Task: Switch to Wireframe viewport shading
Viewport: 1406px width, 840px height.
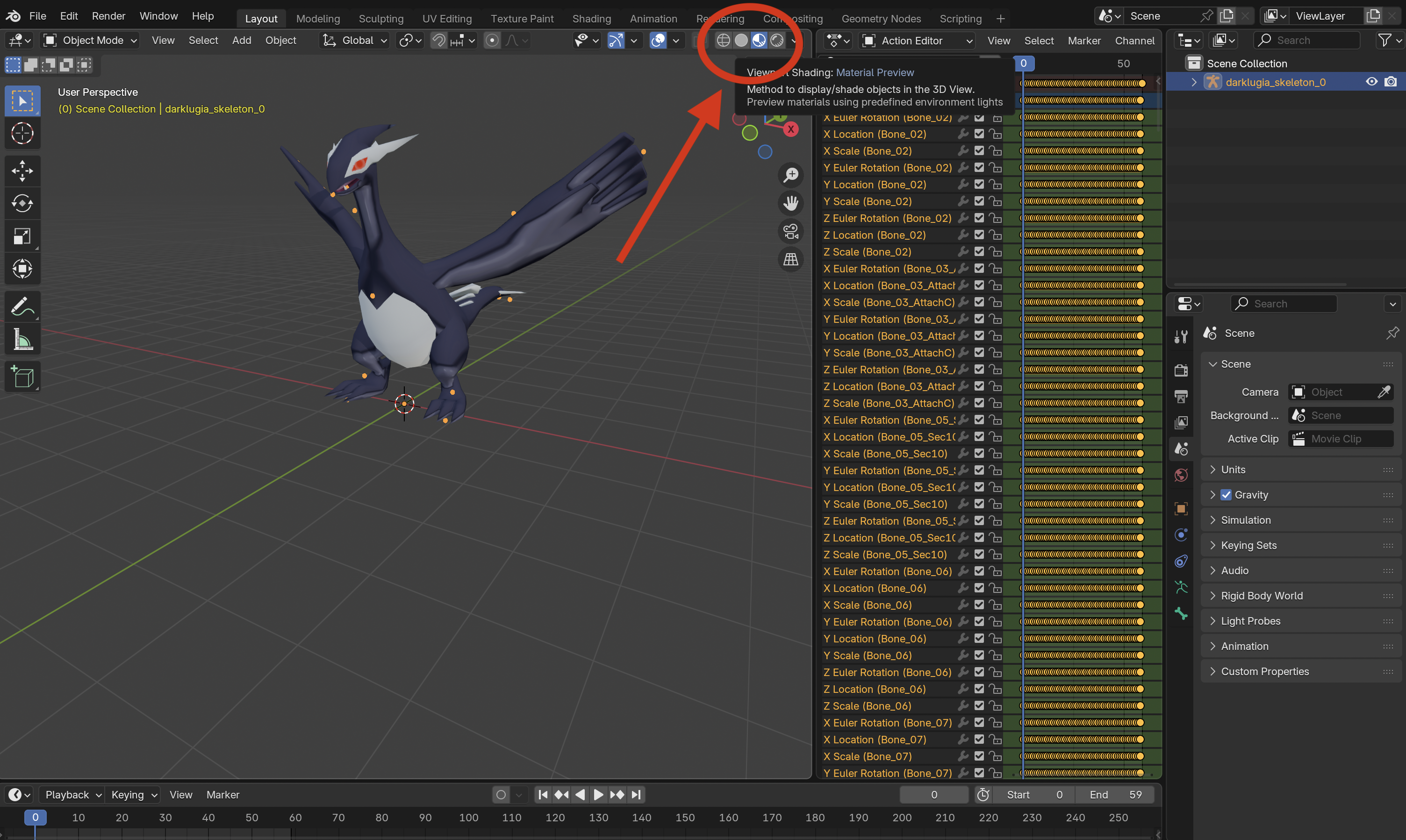Action: 723,40
